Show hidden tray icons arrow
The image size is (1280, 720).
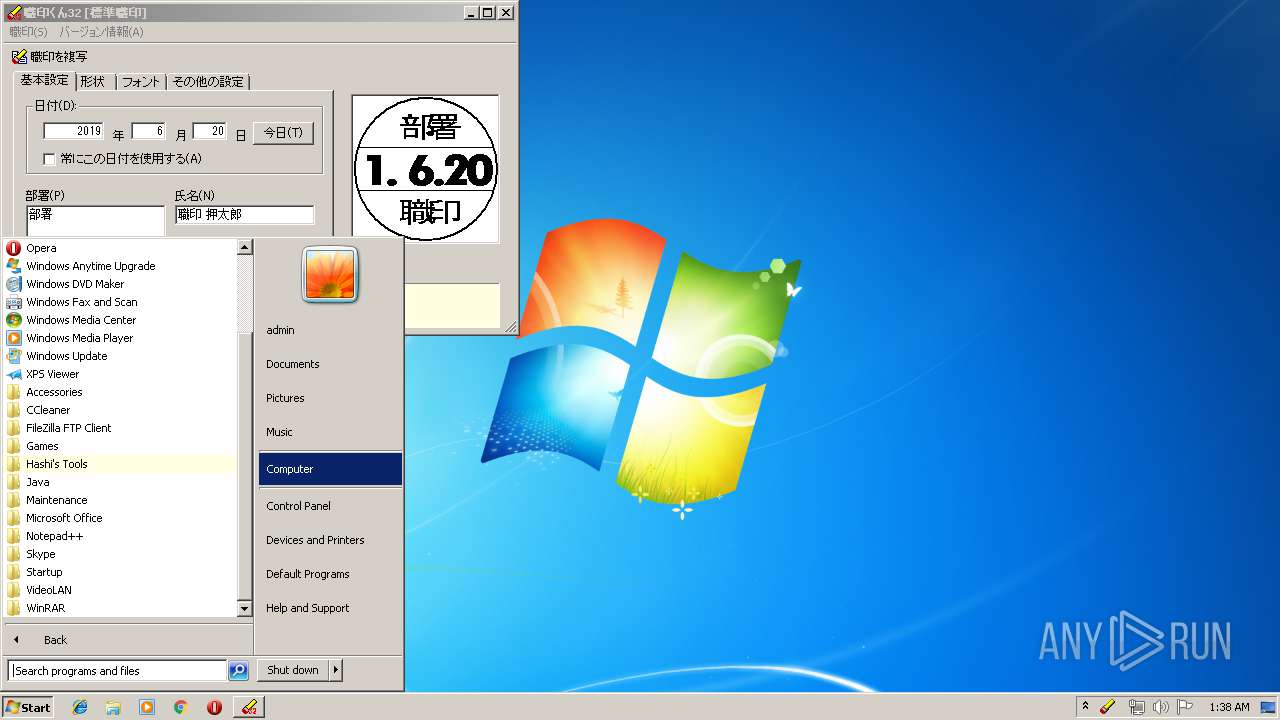coord(1085,707)
